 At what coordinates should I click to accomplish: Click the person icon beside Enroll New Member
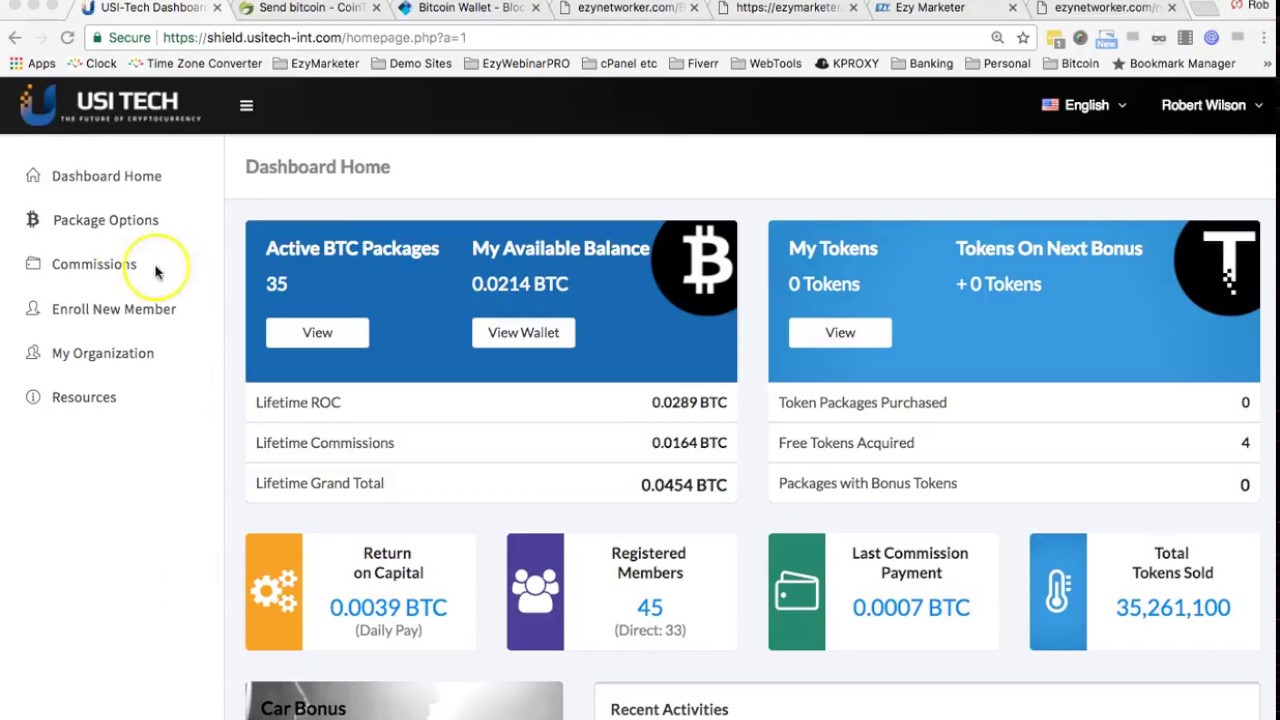click(33, 308)
